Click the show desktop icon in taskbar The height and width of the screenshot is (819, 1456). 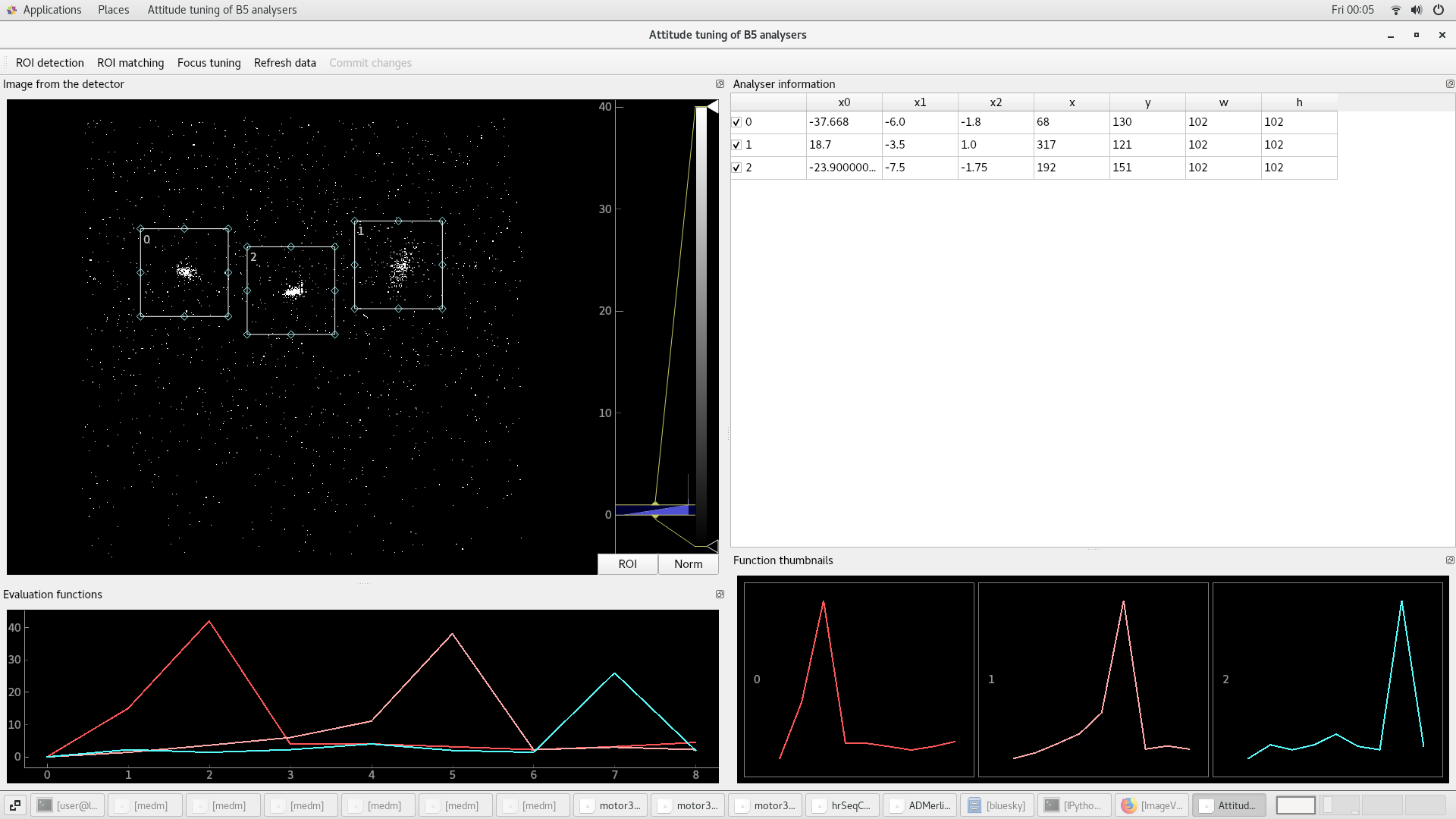click(15, 805)
